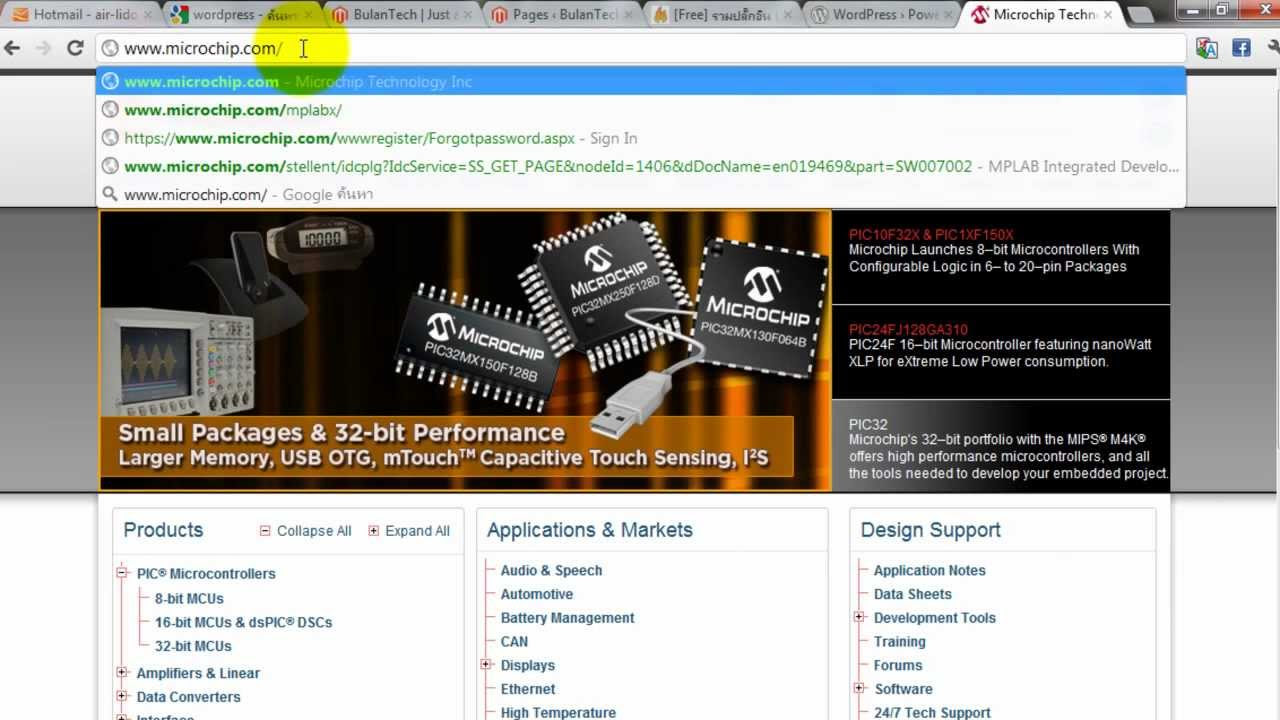The image size is (1280, 720).
Task: Switch to the WordPress › Powe tab
Action: pyautogui.click(x=882, y=15)
